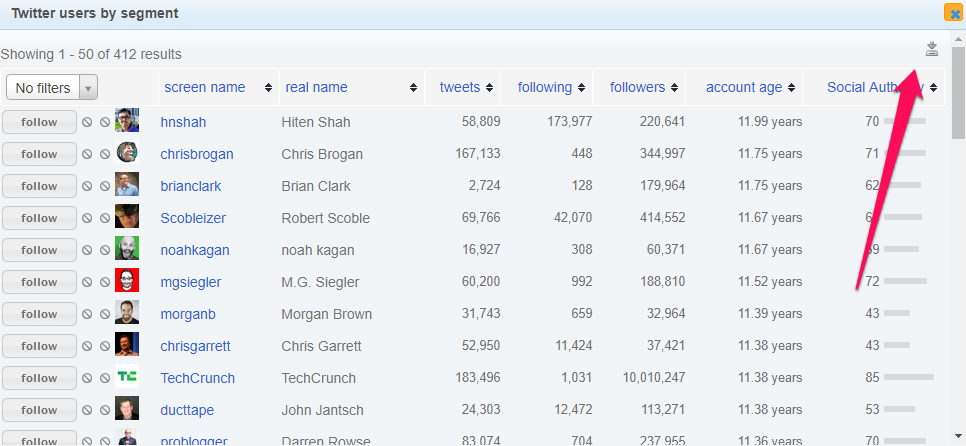Click the sort arrows beside screen name
Image resolution: width=966 pixels, height=446 pixels.
(268, 87)
